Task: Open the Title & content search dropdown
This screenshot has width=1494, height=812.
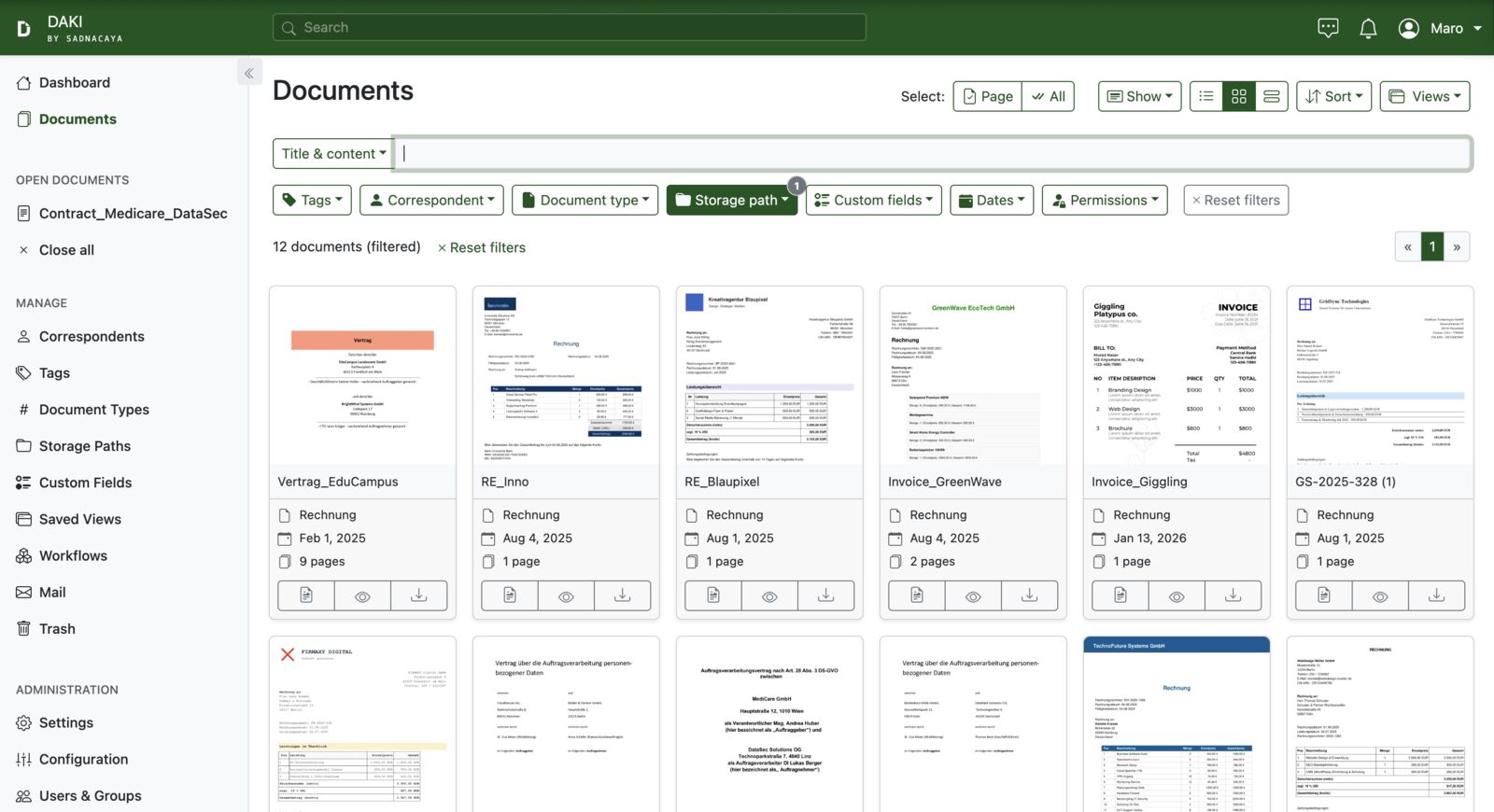Action: tap(333, 154)
